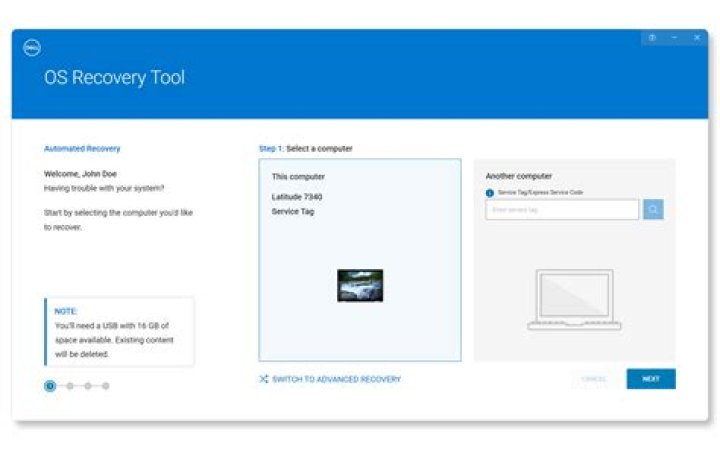Select the first progress step dot
Image resolution: width=720 pixels, height=450 pixels.
51,386
